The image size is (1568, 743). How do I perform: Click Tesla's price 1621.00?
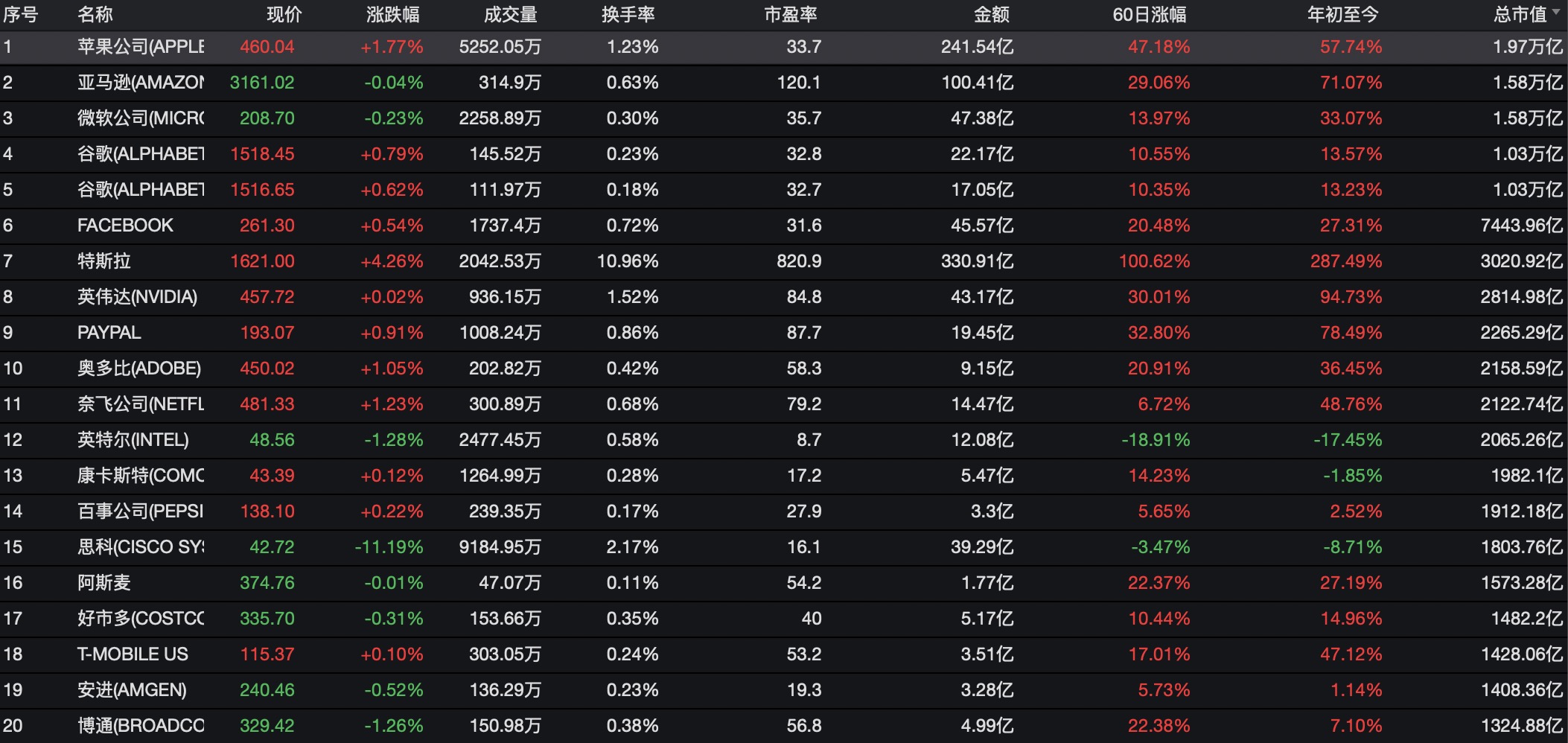pyautogui.click(x=262, y=261)
